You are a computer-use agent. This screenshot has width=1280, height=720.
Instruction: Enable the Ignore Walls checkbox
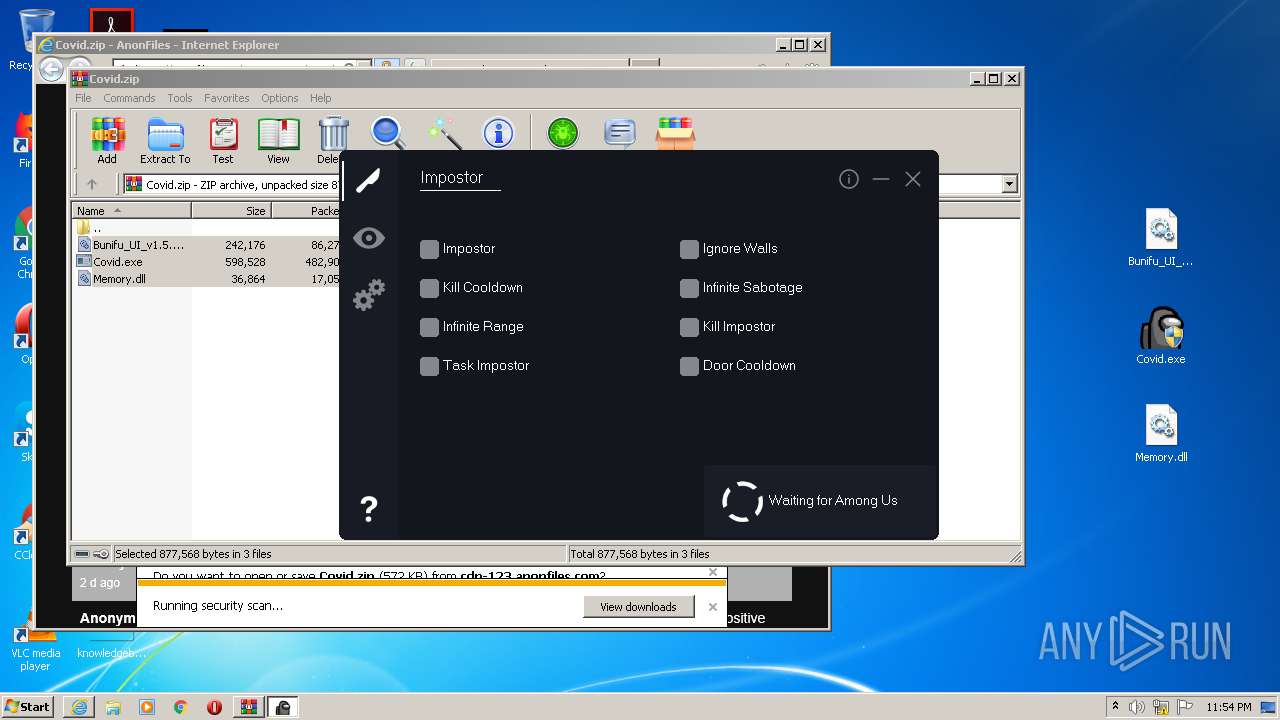689,249
